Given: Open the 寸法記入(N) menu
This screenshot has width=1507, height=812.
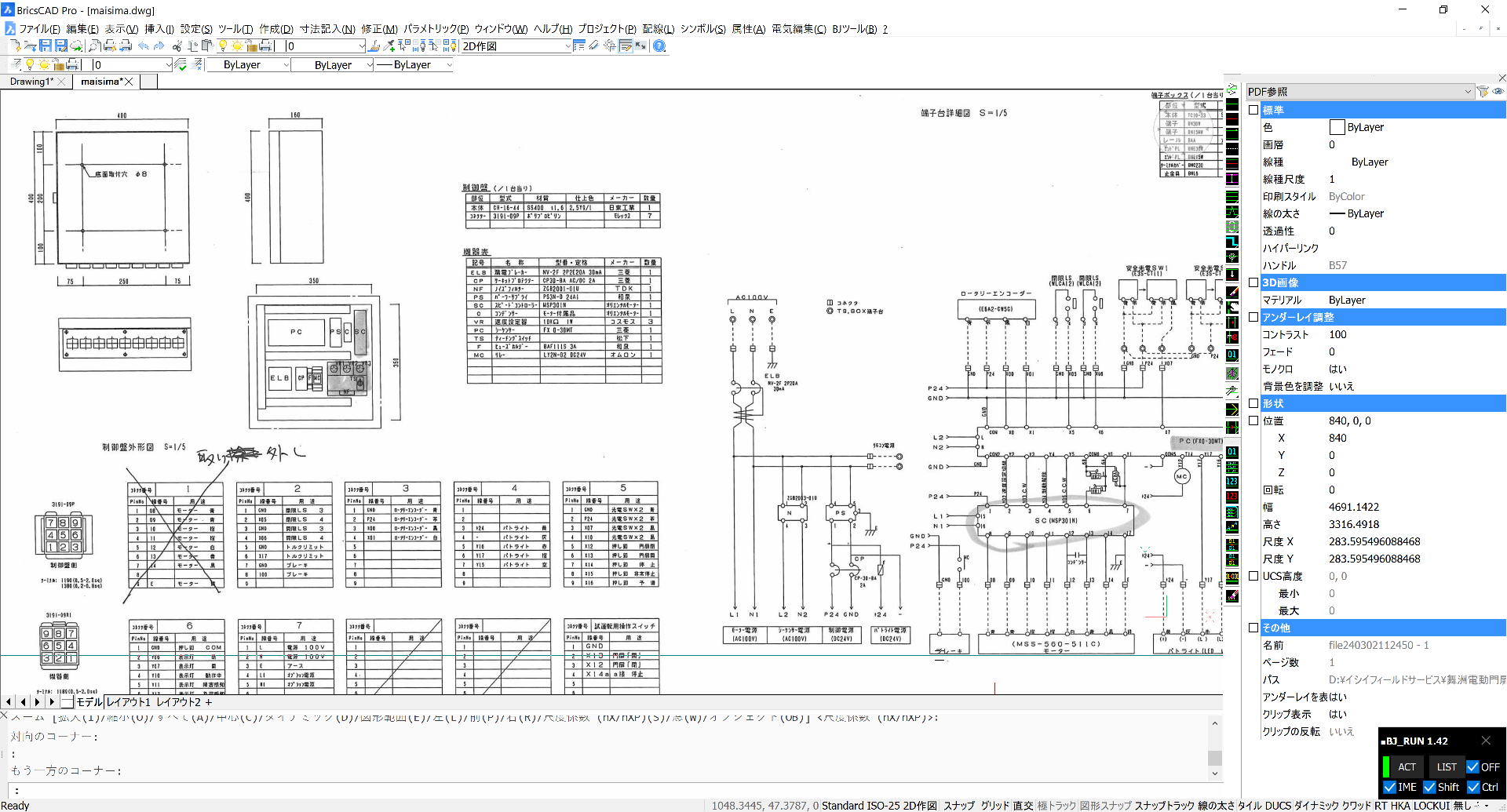Looking at the screenshot, I should coord(327,29).
